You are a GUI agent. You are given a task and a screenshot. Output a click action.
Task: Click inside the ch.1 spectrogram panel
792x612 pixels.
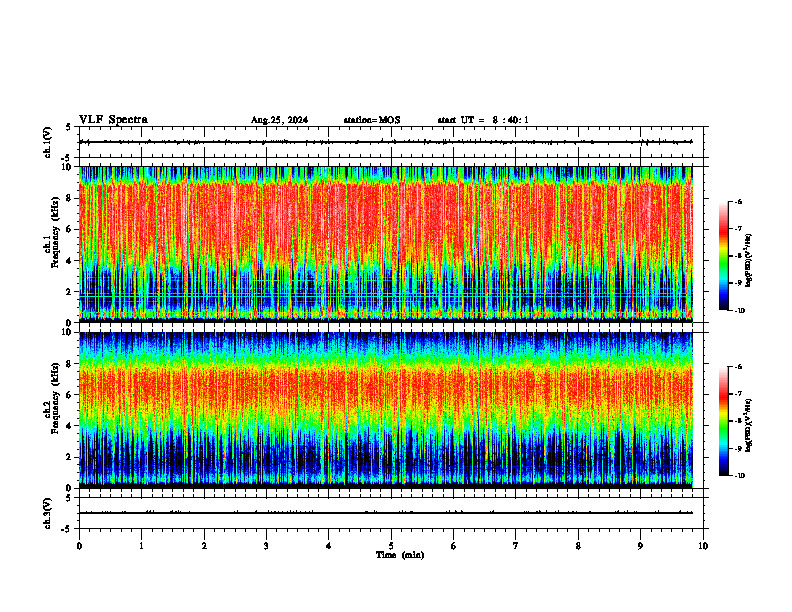(385, 244)
